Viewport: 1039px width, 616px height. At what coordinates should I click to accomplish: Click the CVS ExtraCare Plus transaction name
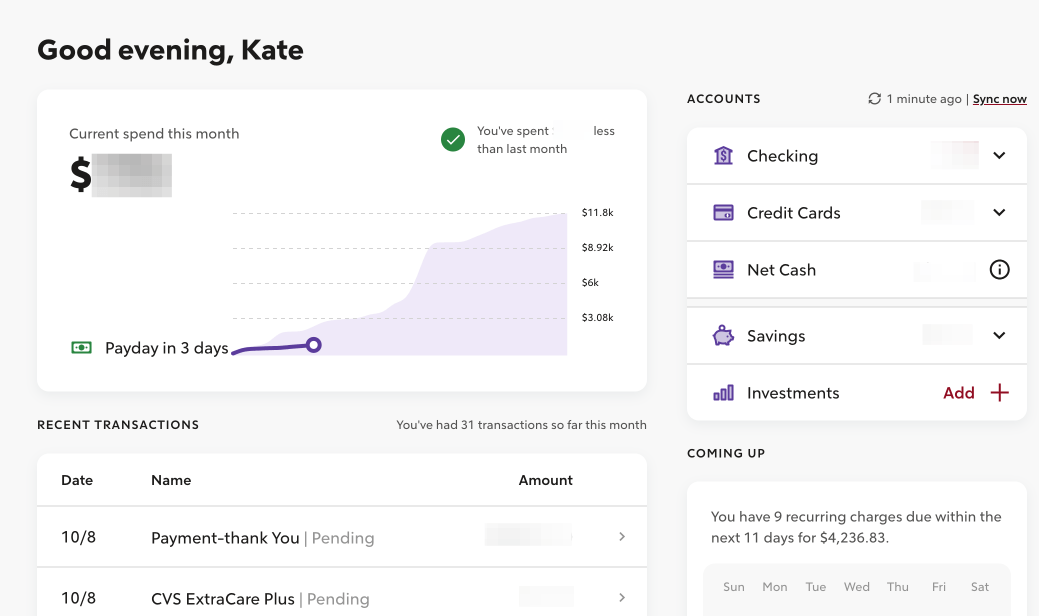point(223,599)
